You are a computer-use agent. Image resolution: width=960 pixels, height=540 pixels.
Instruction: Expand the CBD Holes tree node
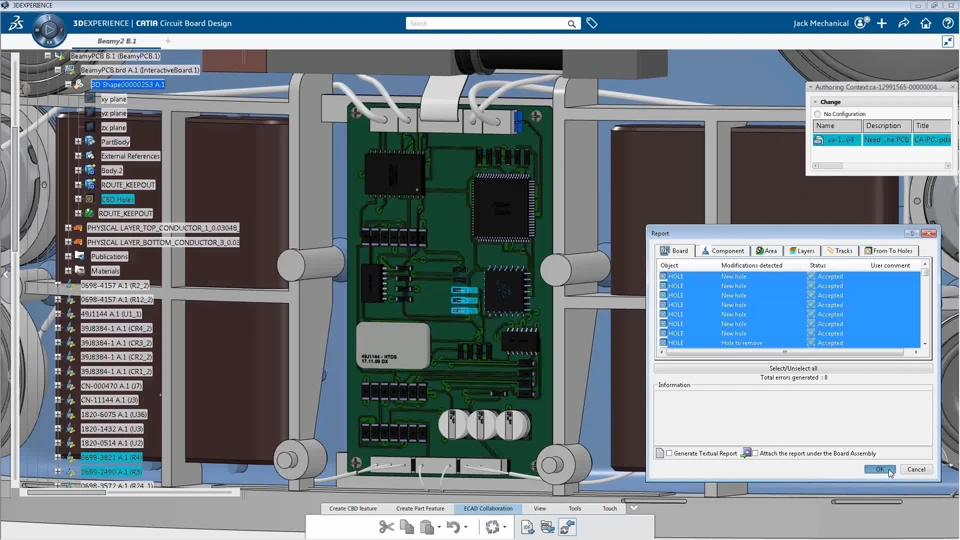[78, 199]
